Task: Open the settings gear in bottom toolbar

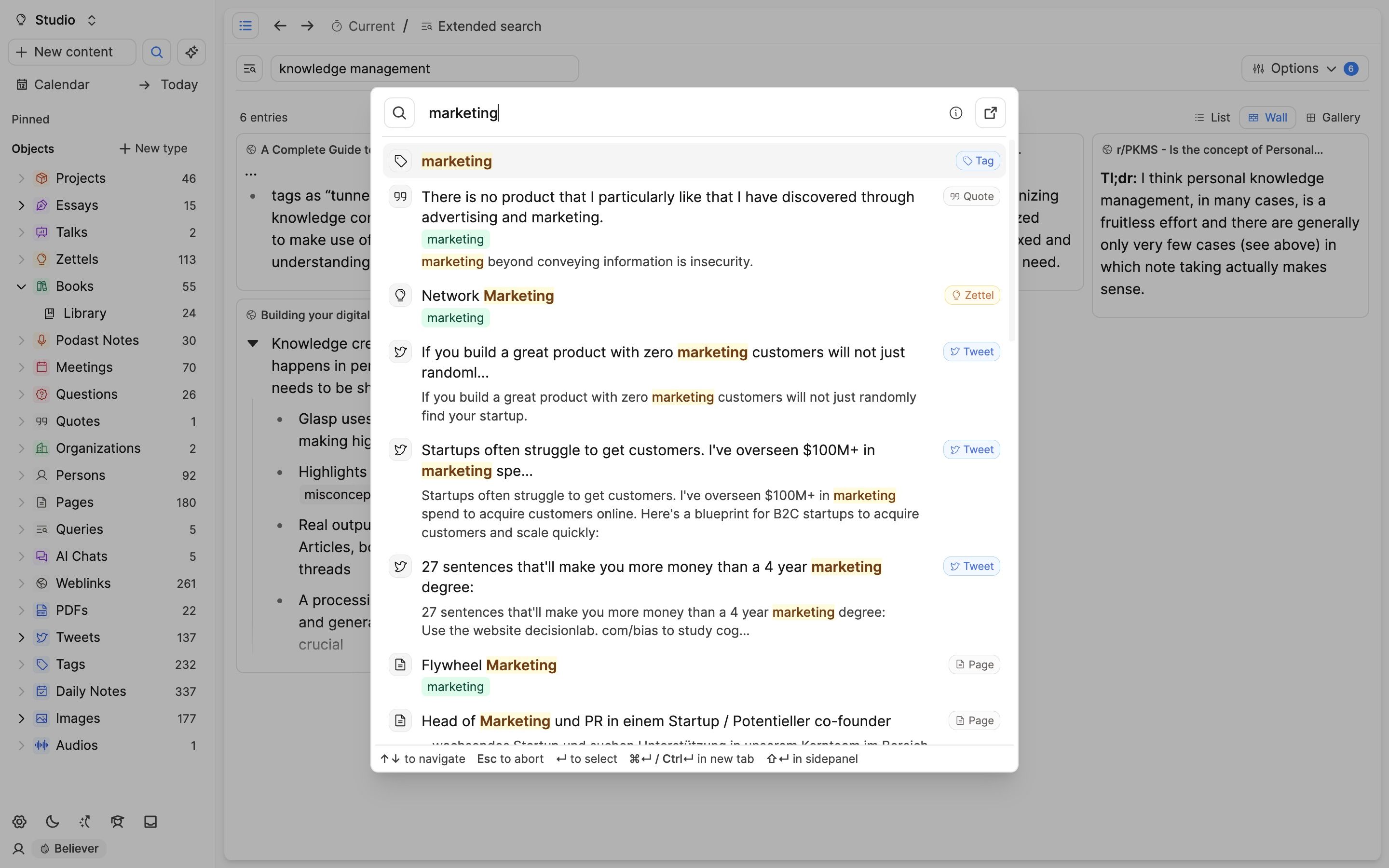Action: pyautogui.click(x=19, y=822)
